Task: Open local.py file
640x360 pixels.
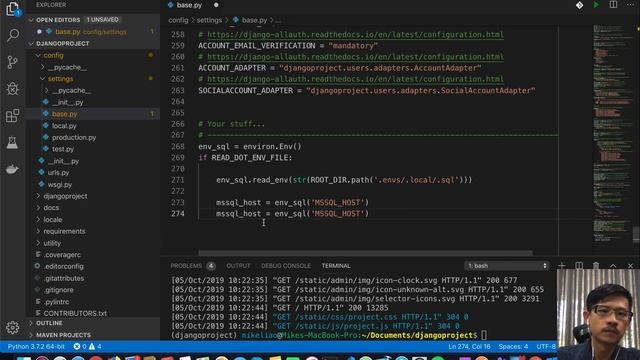Action: click(x=64, y=126)
